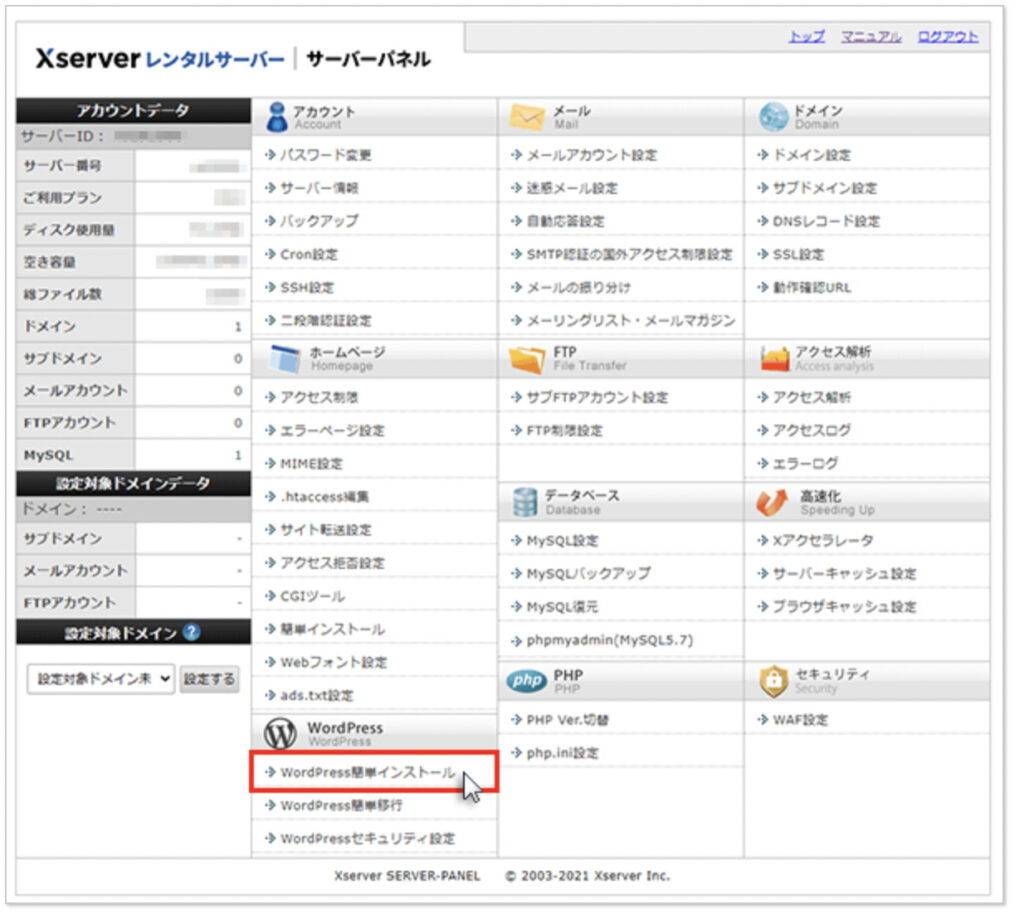Image resolution: width=1024 pixels, height=919 pixels.
Task: Click the 設定する button
Action: pos(209,679)
